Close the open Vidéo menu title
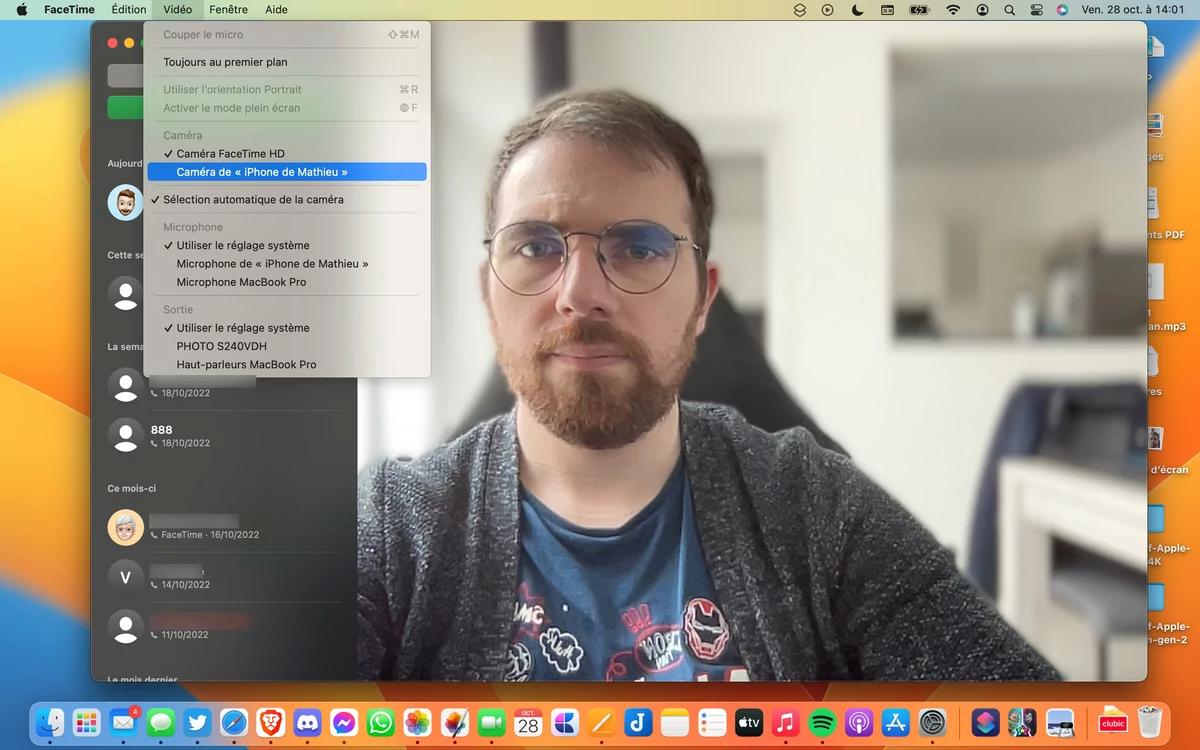 177,9
